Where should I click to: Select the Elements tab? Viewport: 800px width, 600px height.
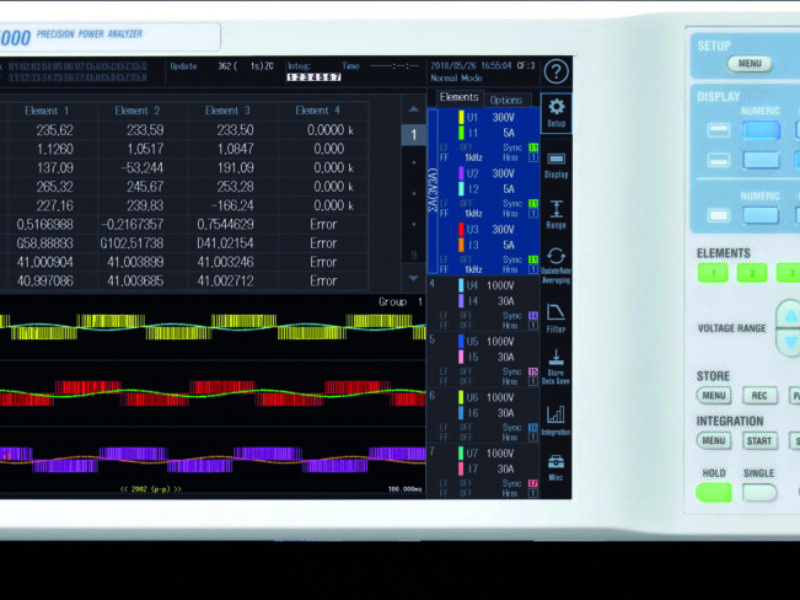tap(459, 98)
